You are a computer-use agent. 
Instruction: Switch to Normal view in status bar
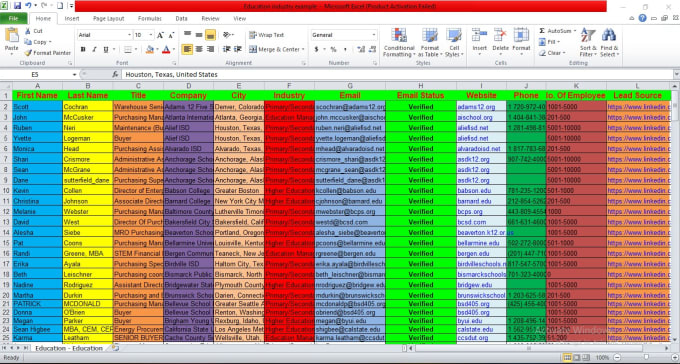point(567,357)
